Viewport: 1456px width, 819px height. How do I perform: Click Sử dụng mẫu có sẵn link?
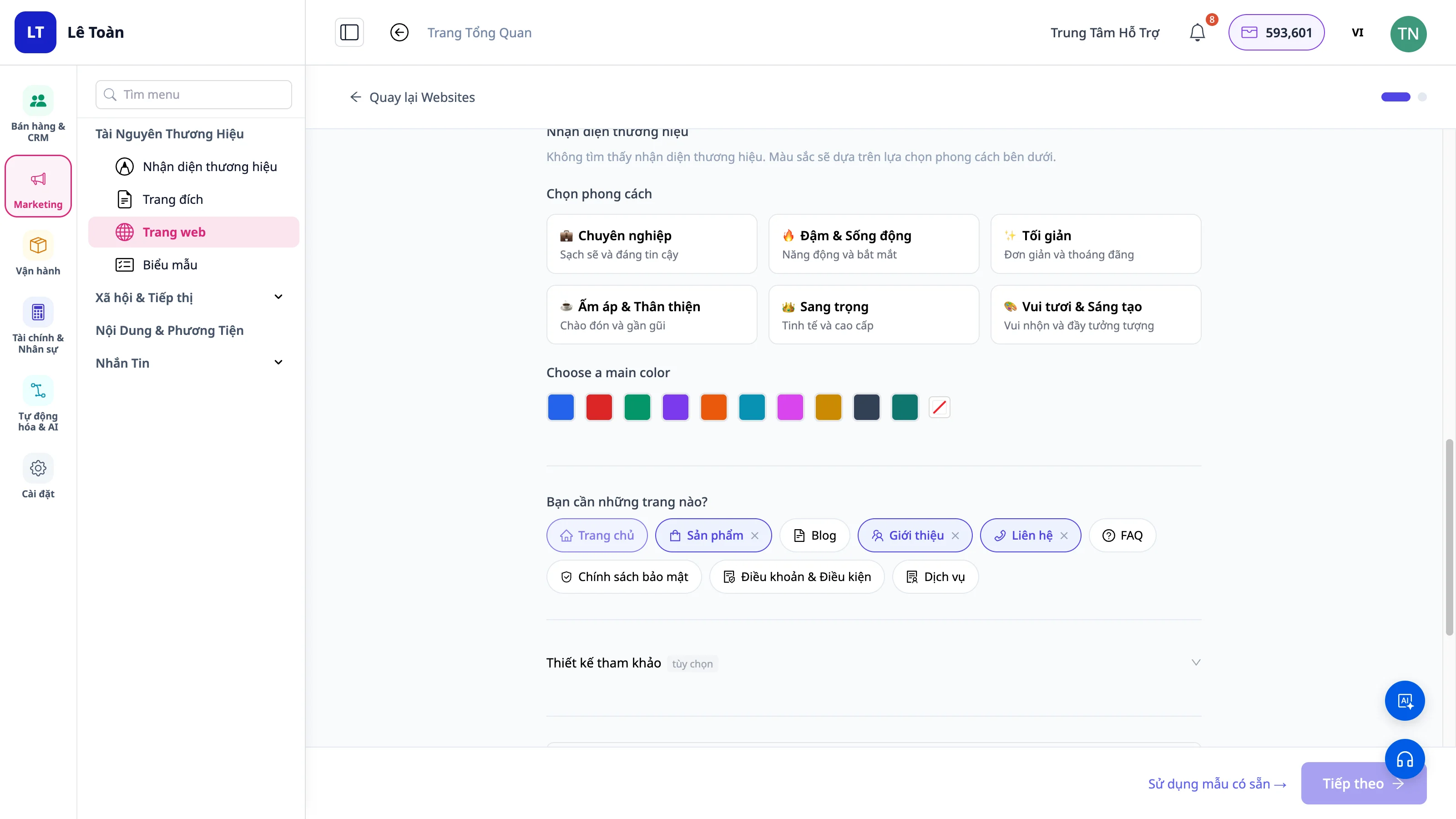(1217, 784)
